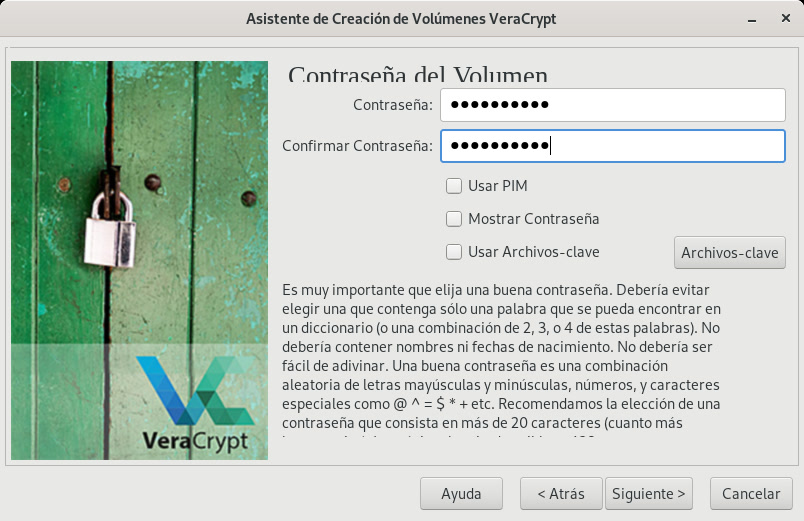Close the wizard with the title bar X
The height and width of the screenshot is (521, 804).
786,19
